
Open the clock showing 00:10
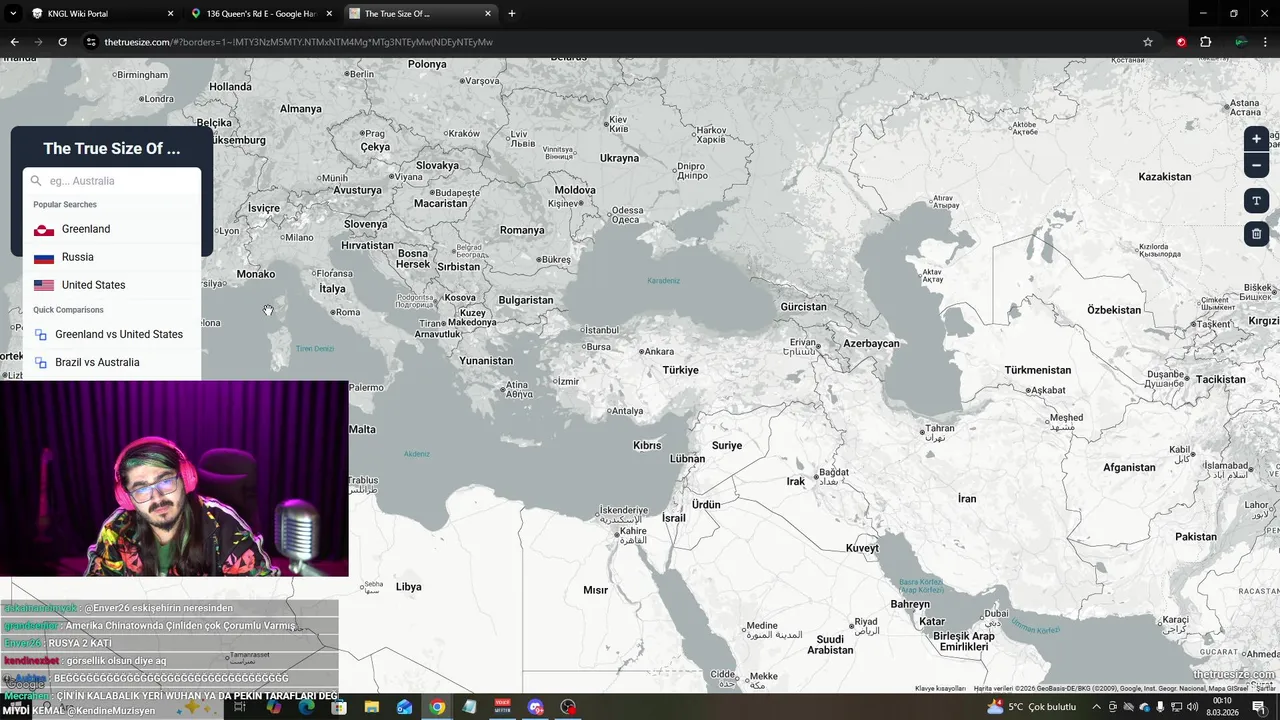(x=1222, y=707)
